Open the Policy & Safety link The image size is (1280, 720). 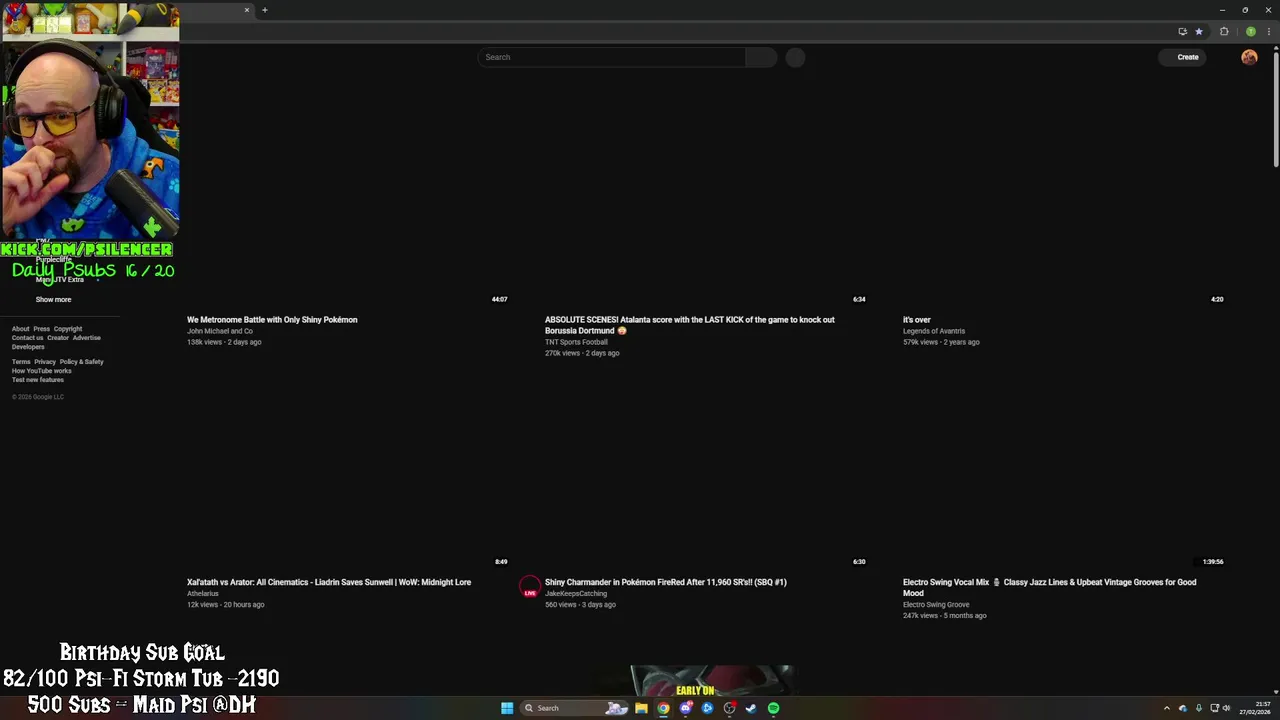(81, 362)
